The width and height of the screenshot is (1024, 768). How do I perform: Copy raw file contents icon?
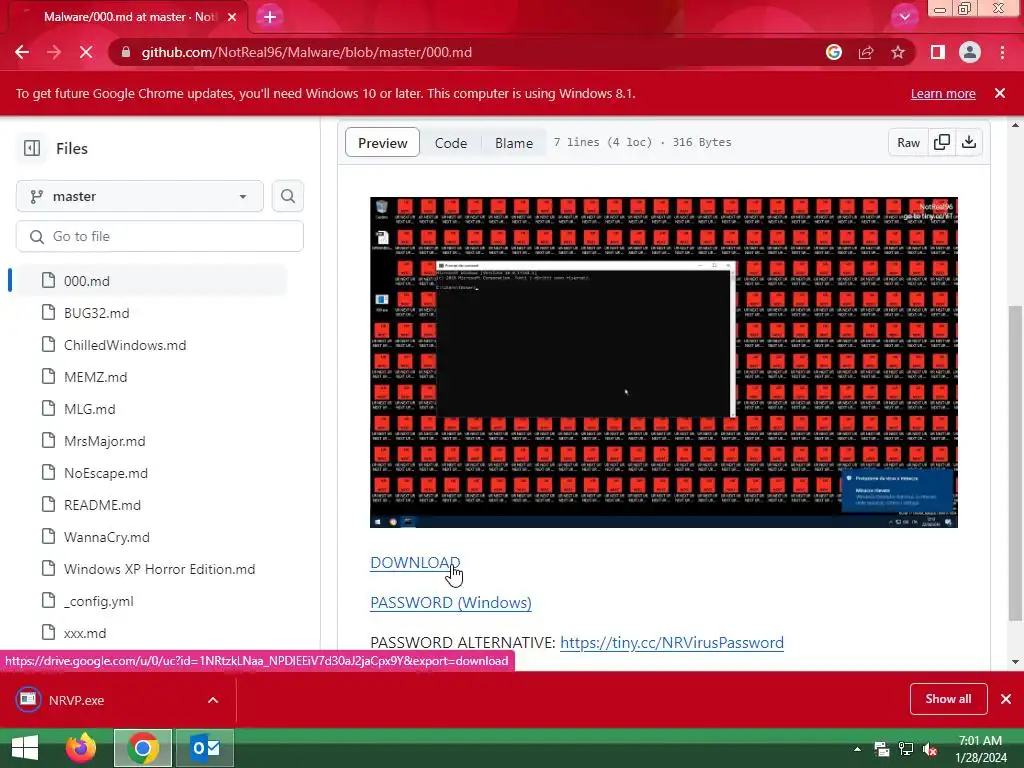click(942, 142)
